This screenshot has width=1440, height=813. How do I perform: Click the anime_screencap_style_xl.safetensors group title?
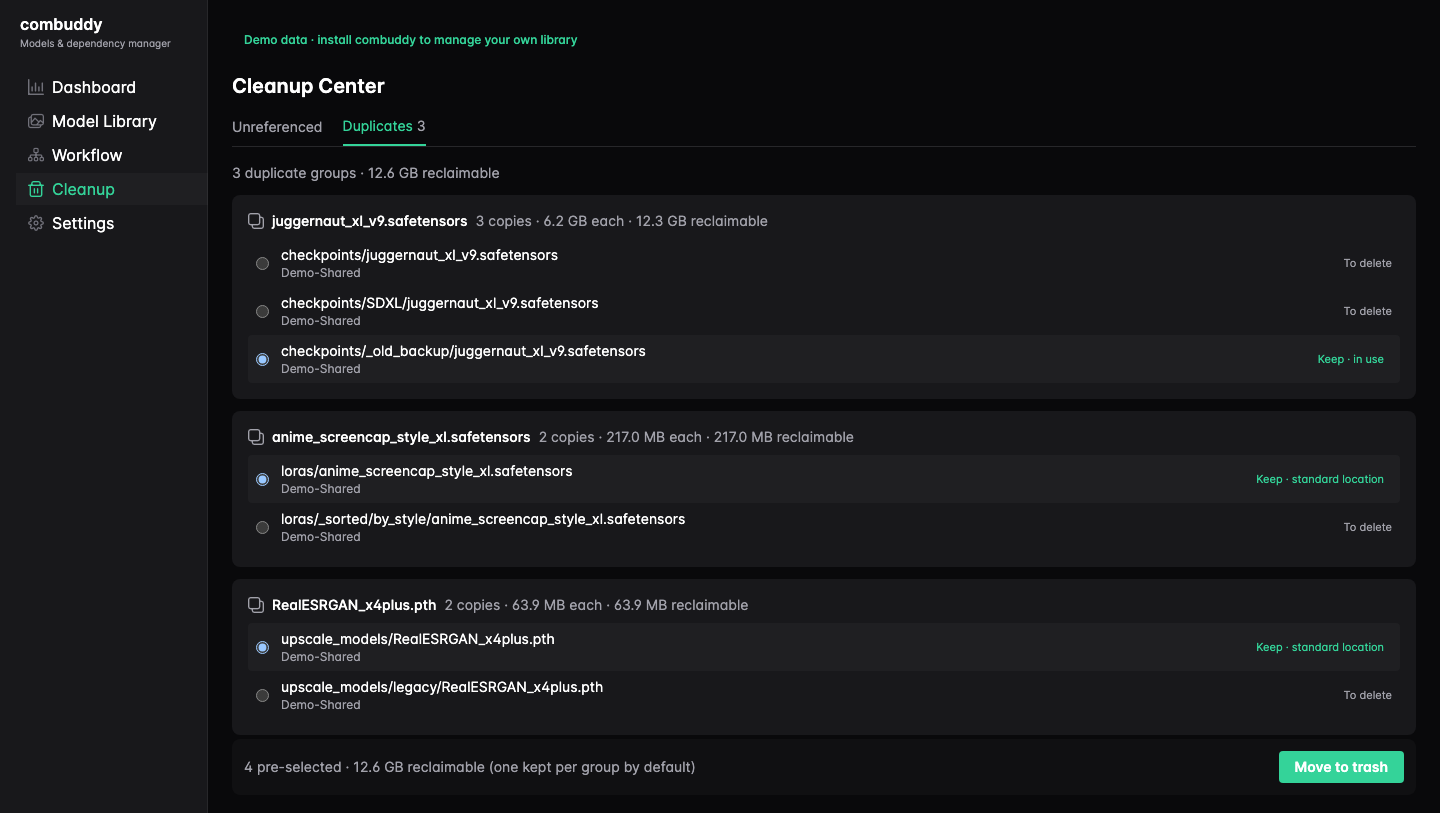[401, 437]
